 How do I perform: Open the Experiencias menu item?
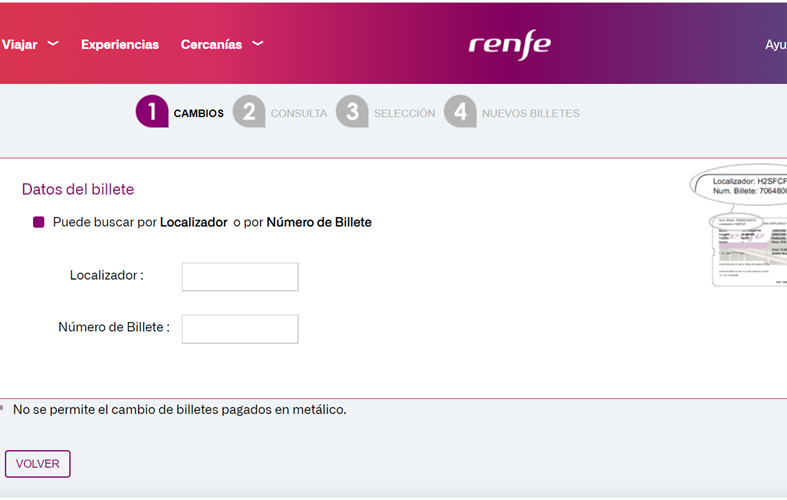(x=120, y=45)
